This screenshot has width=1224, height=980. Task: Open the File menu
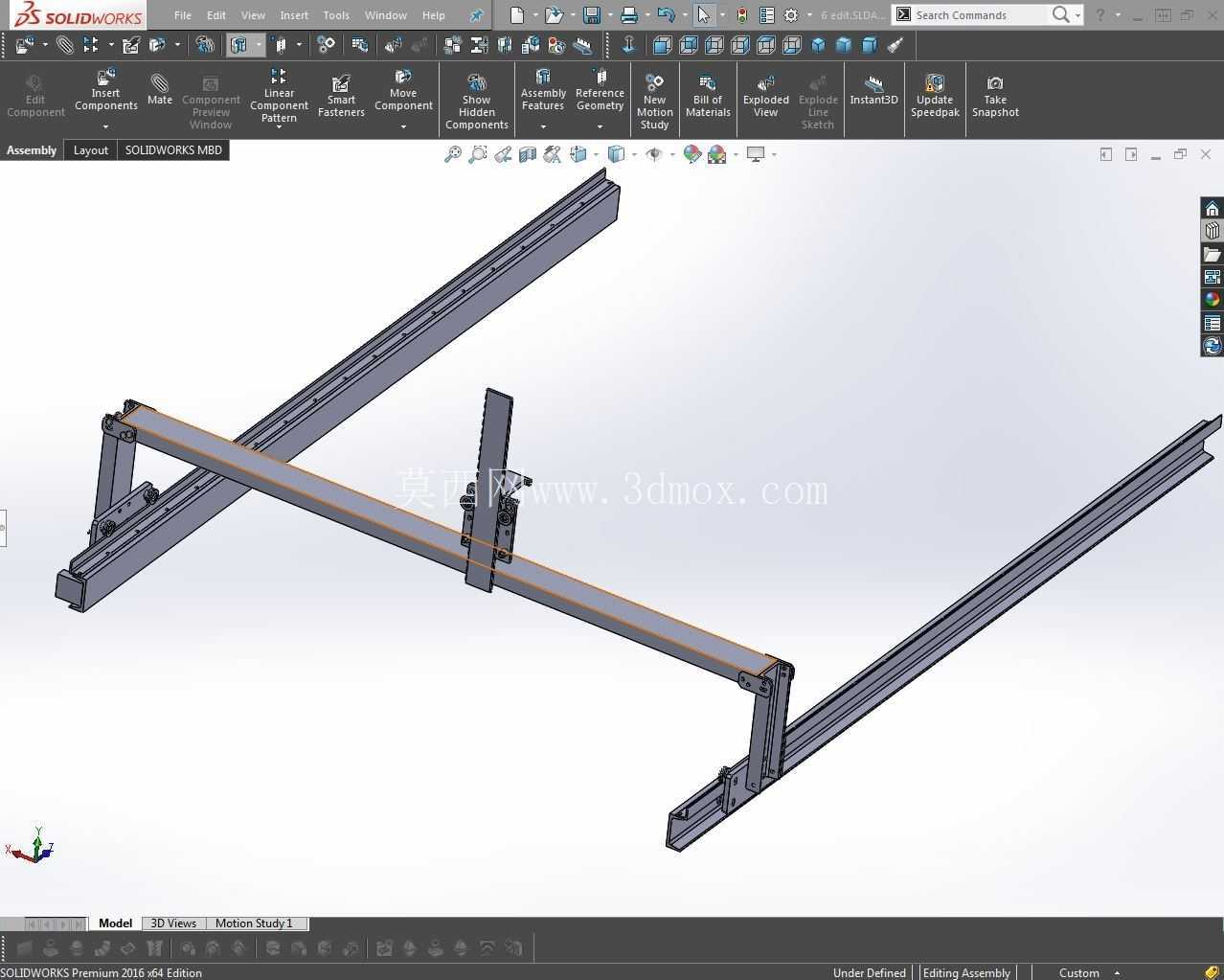[x=183, y=15]
